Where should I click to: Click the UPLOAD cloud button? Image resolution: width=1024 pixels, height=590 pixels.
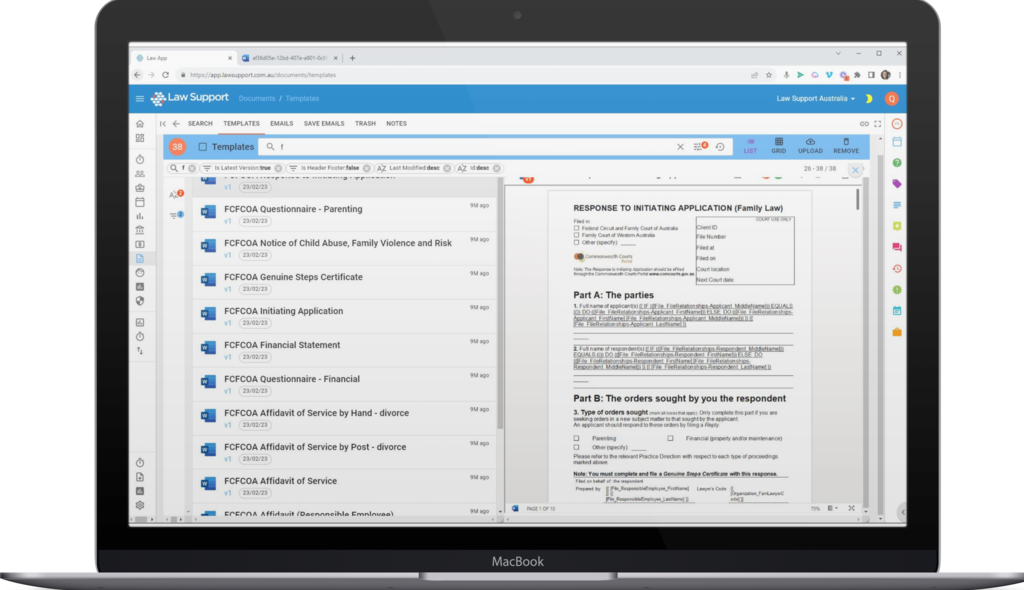[810, 146]
